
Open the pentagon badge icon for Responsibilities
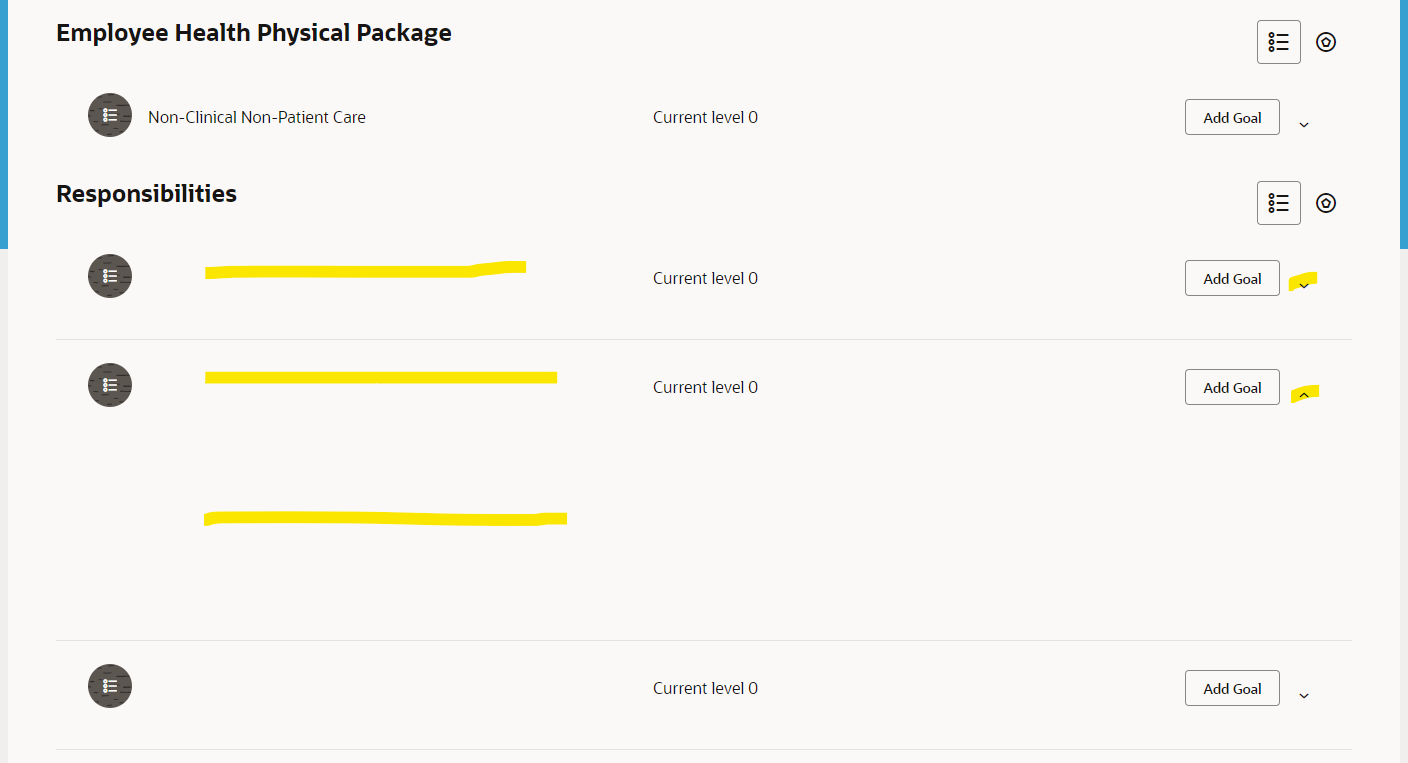(1326, 202)
